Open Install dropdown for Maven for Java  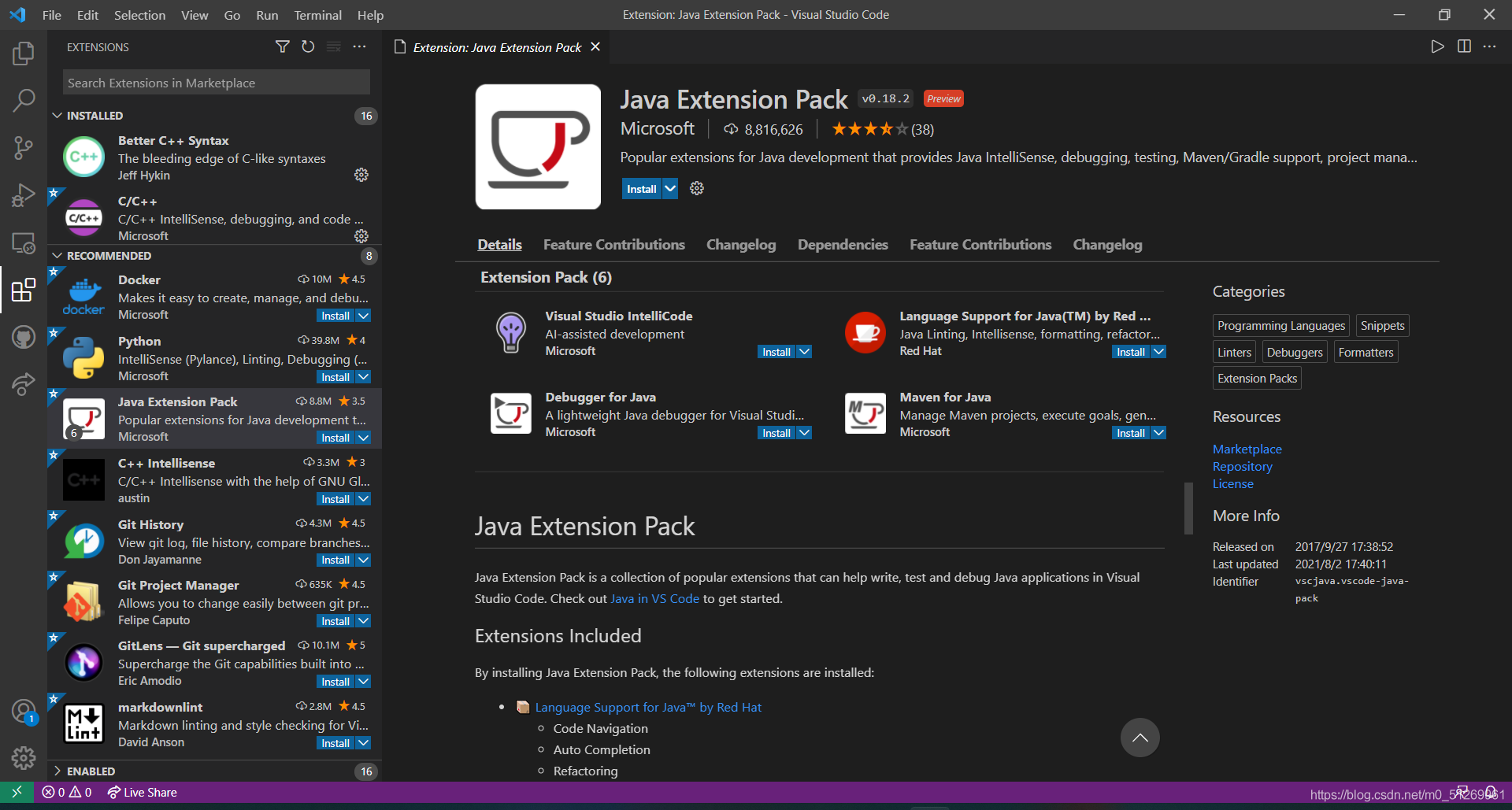coord(1158,433)
